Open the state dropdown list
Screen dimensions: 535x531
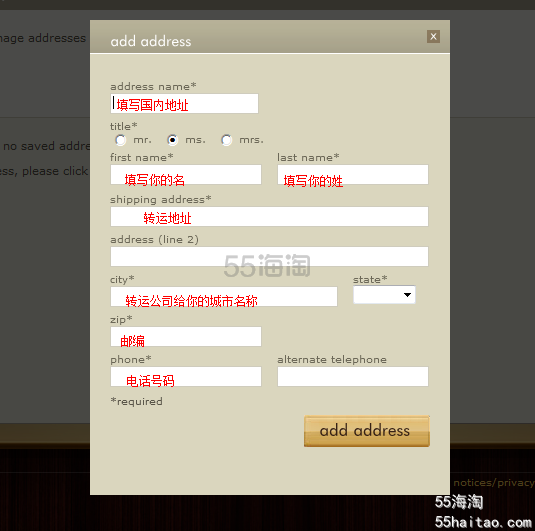[384, 295]
